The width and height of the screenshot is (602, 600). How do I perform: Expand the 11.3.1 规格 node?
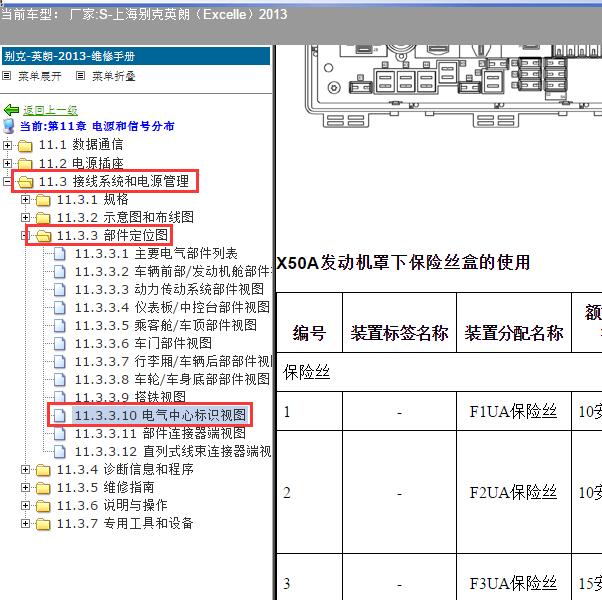(x=25, y=199)
